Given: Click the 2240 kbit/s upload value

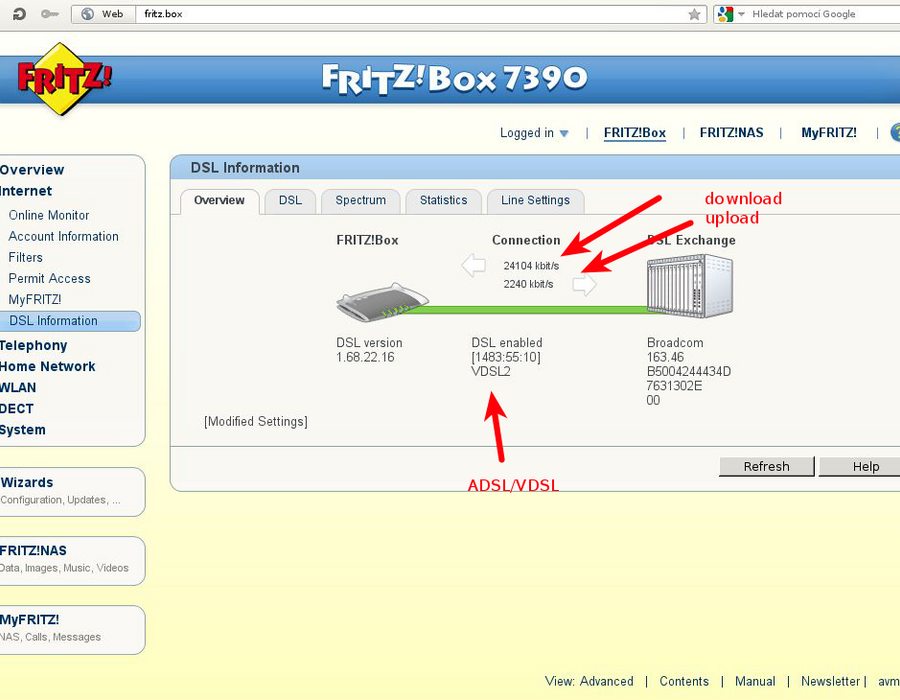Looking at the screenshot, I should click(x=528, y=284).
